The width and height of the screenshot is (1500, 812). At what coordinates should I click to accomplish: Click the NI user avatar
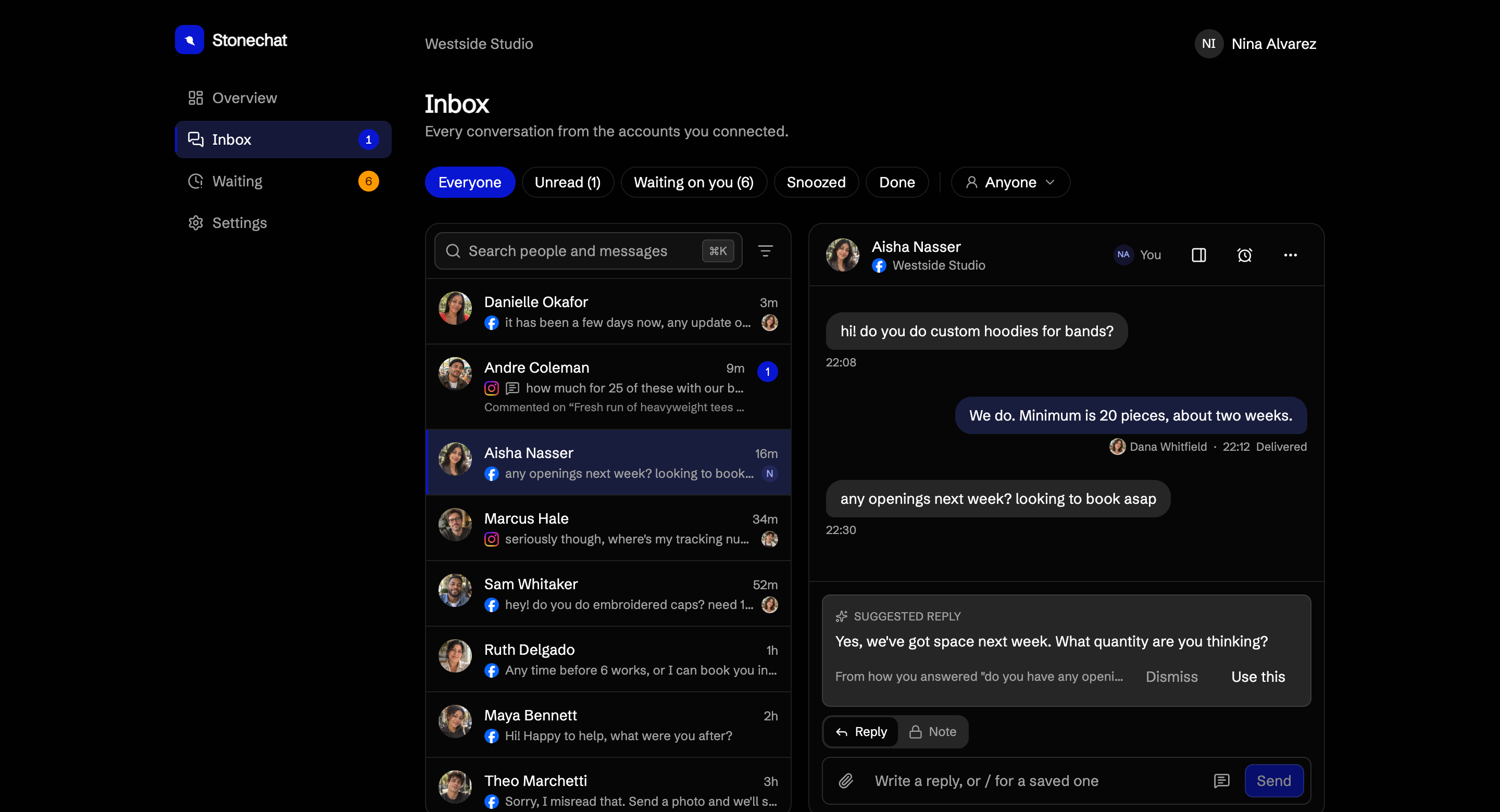(1209, 44)
